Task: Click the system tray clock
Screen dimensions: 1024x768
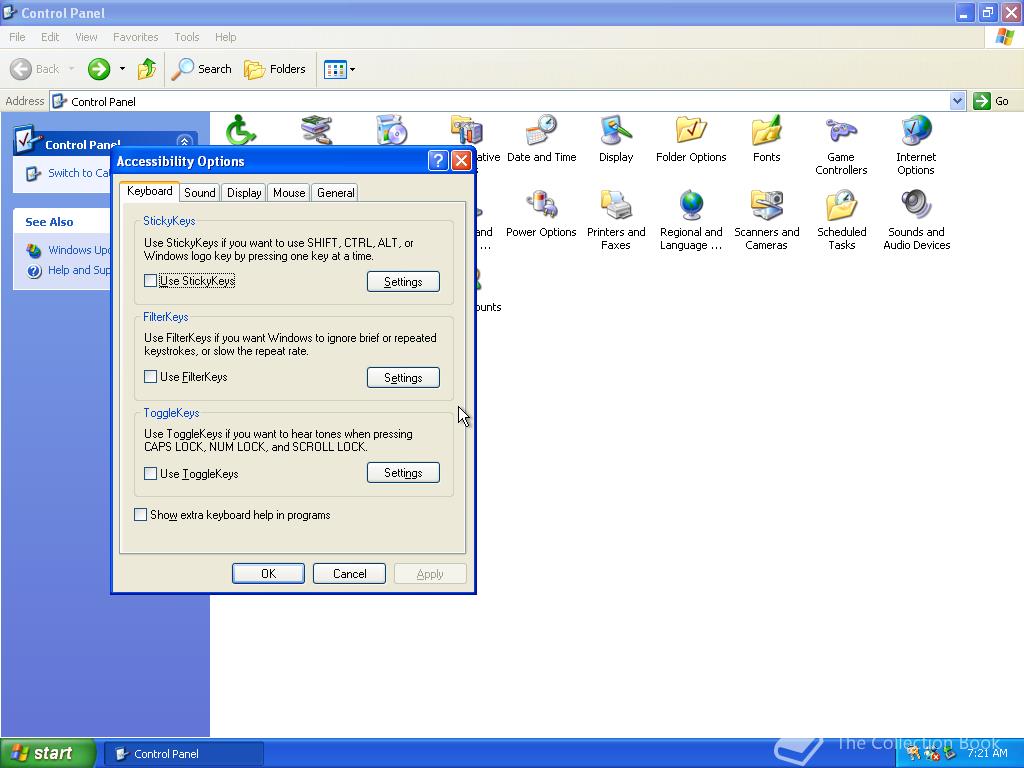Action: [987, 753]
